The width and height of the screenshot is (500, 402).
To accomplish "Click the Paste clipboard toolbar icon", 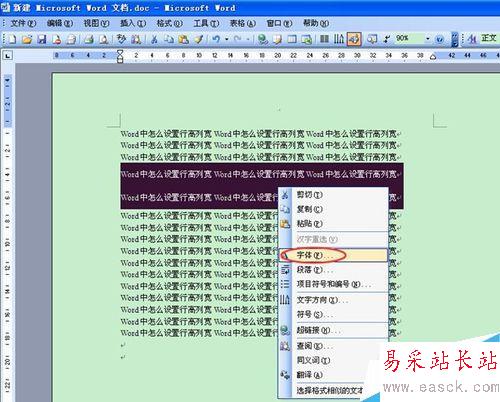I will point(183,39).
